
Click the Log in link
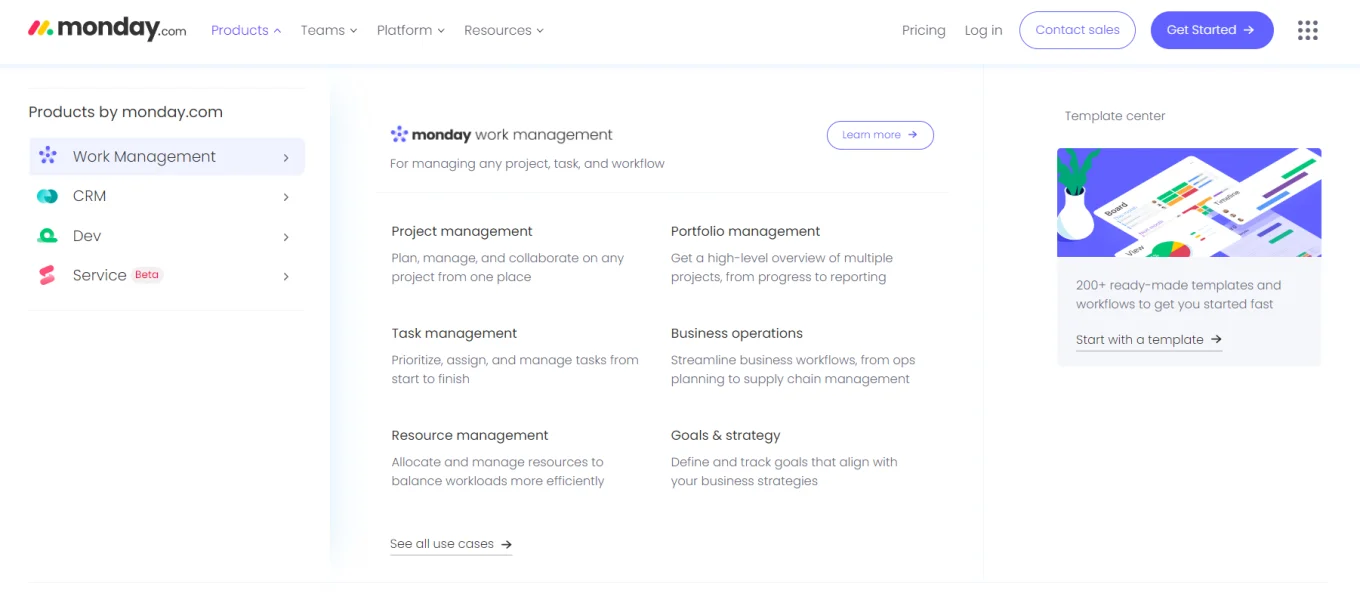point(983,30)
